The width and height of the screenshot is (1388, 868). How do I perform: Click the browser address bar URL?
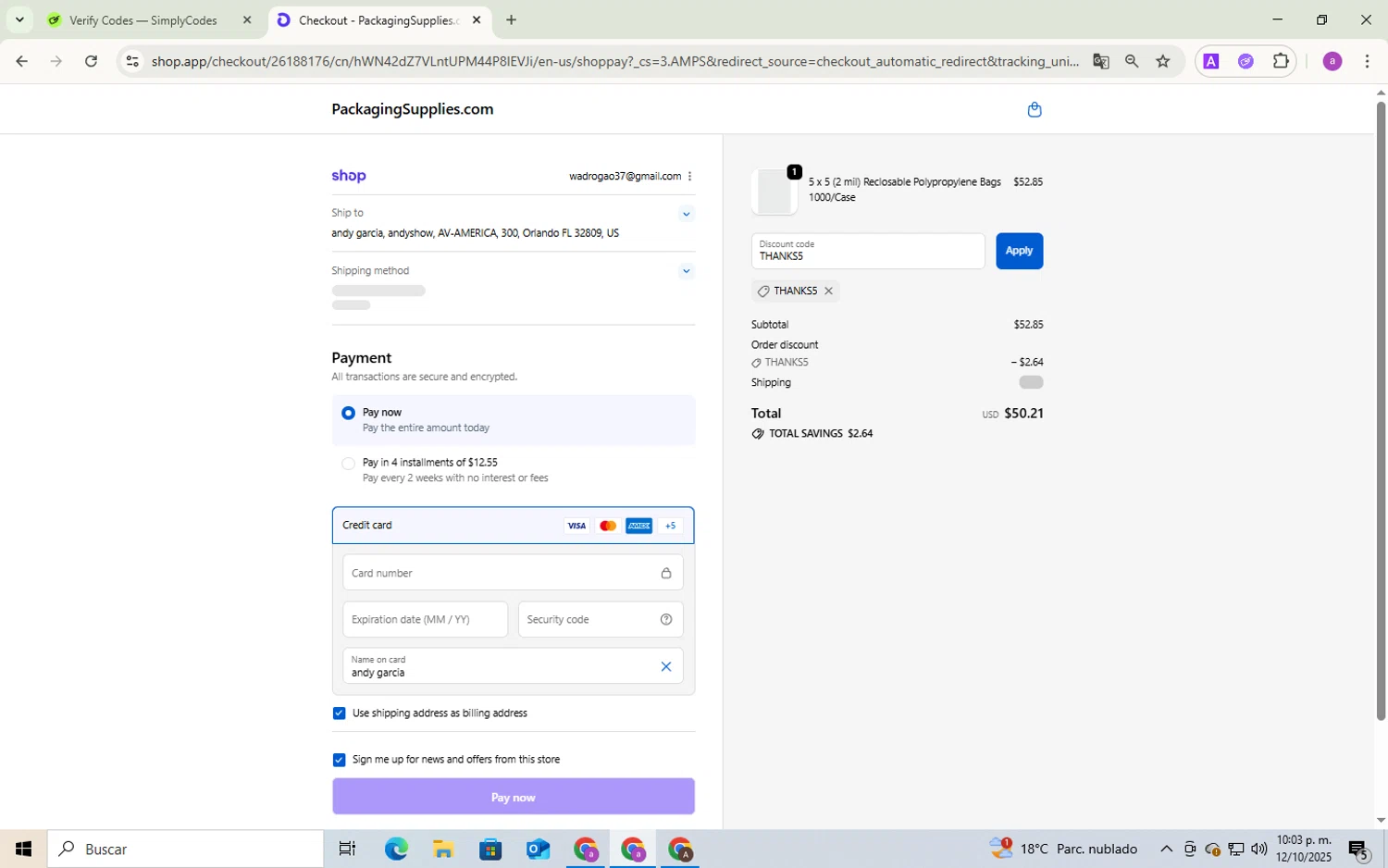[615, 61]
